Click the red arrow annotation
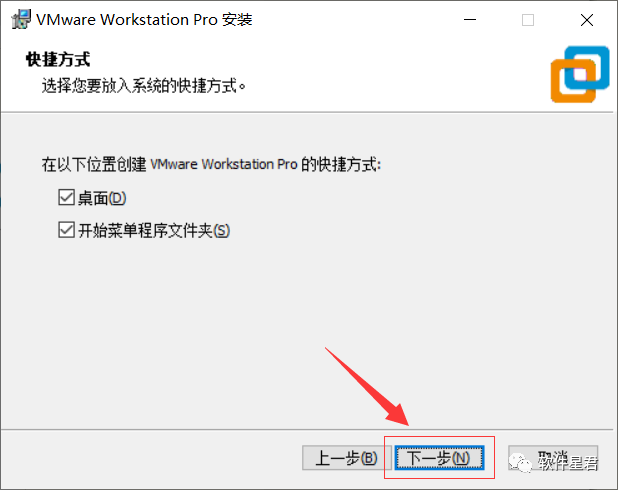This screenshot has height=490, width=618. click(367, 386)
